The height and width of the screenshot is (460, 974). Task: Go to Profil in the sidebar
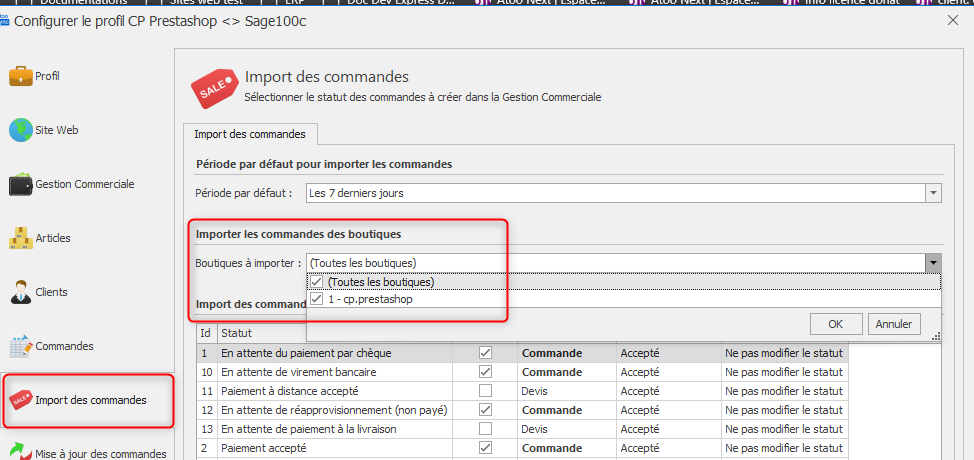(47, 76)
